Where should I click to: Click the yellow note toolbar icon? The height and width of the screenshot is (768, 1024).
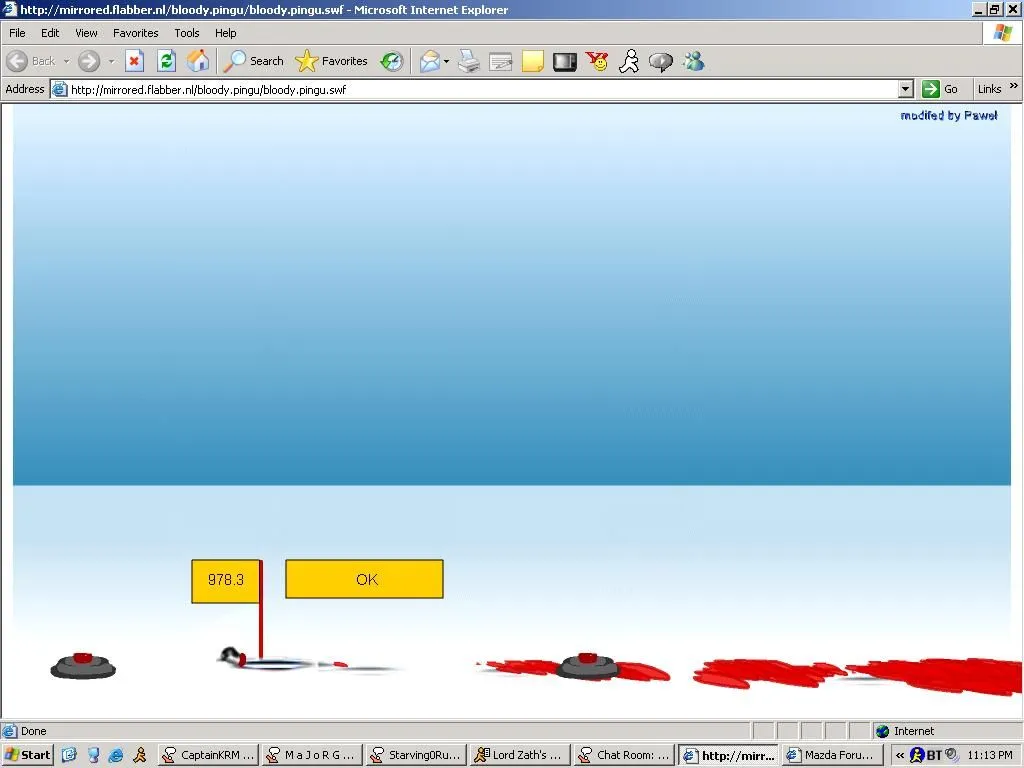(533, 61)
